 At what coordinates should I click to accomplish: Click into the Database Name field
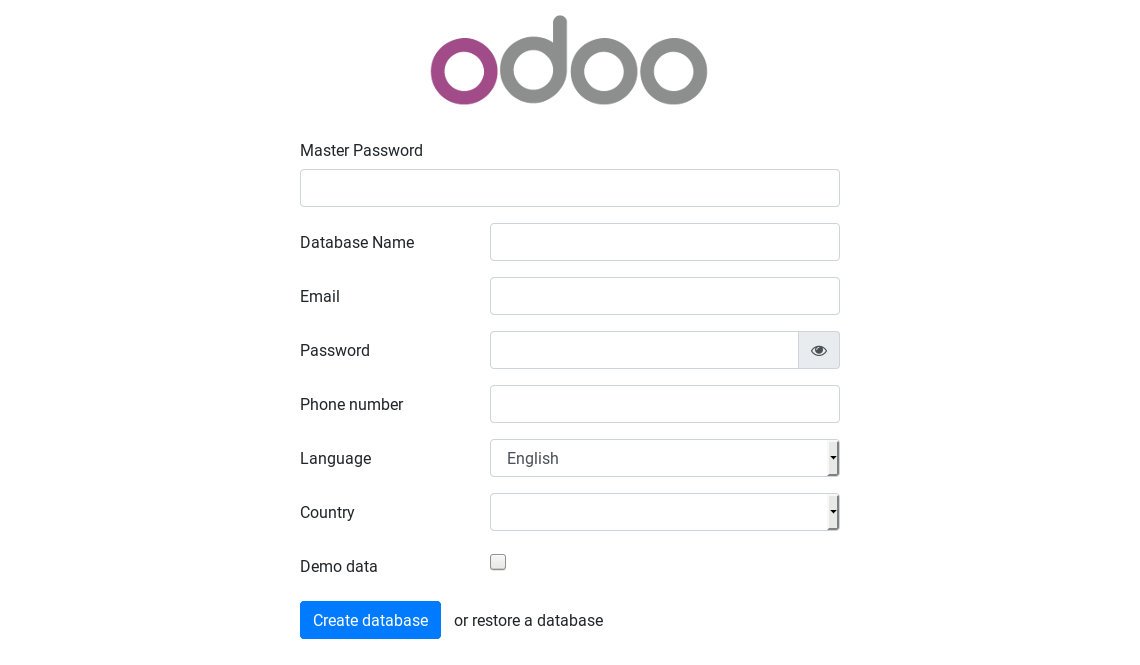pos(665,242)
